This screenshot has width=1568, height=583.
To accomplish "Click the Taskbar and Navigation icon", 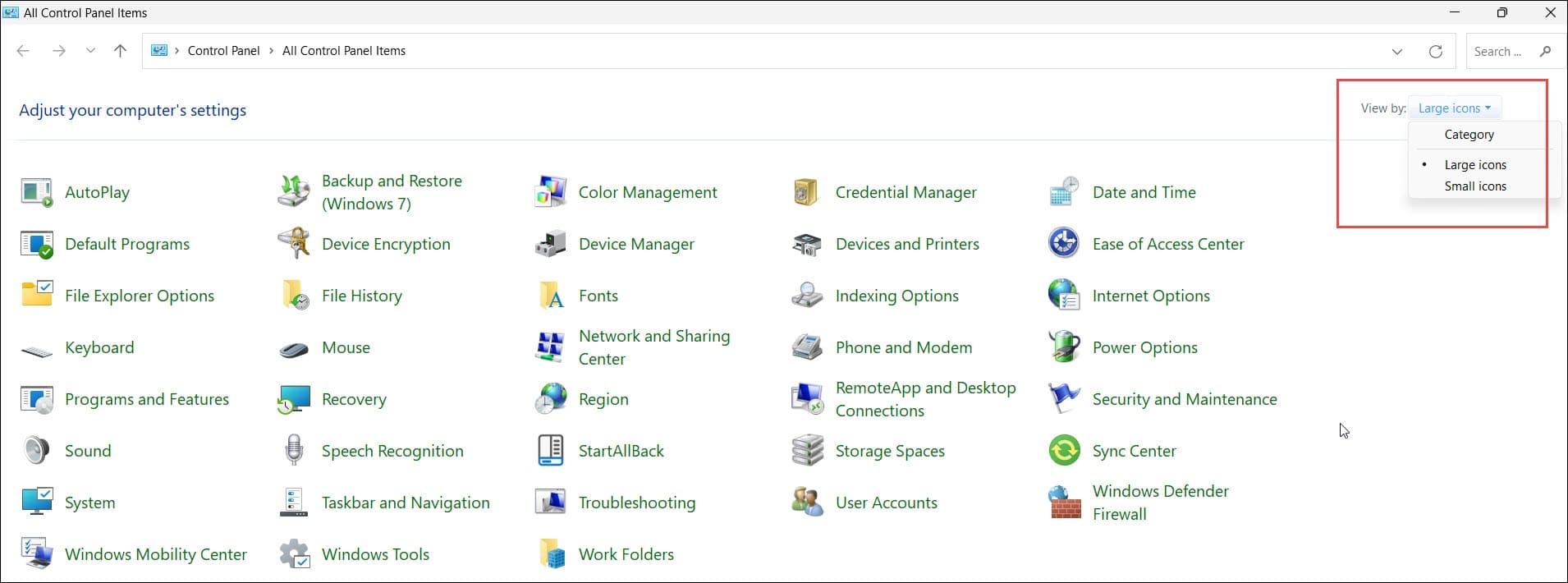I will [294, 503].
